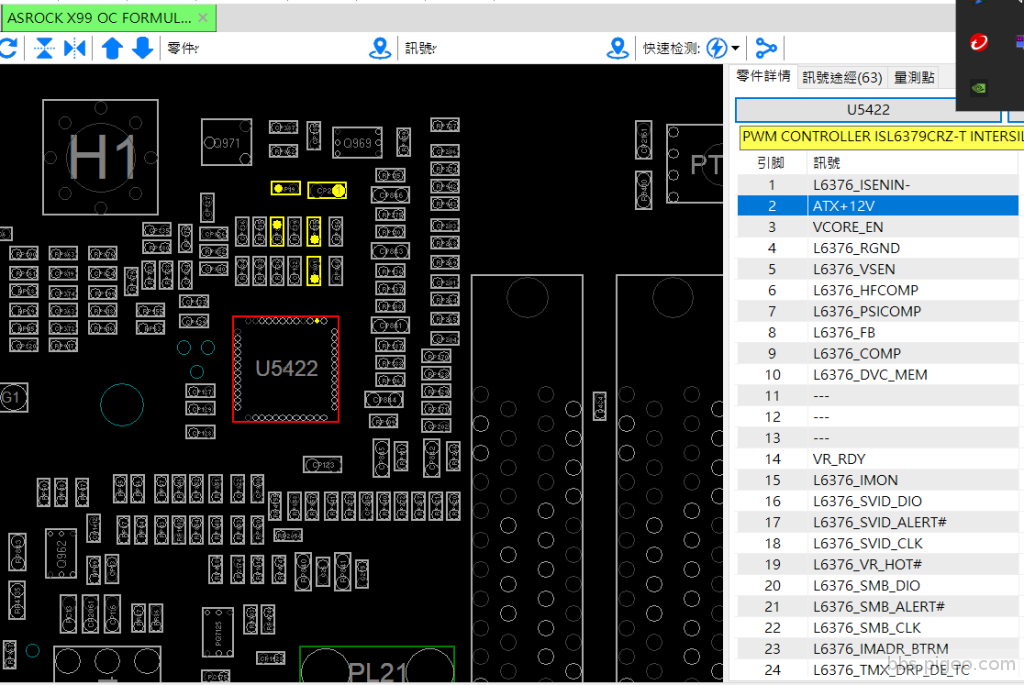
Task: Click the quick detect lightning icon
Action: (x=716, y=48)
